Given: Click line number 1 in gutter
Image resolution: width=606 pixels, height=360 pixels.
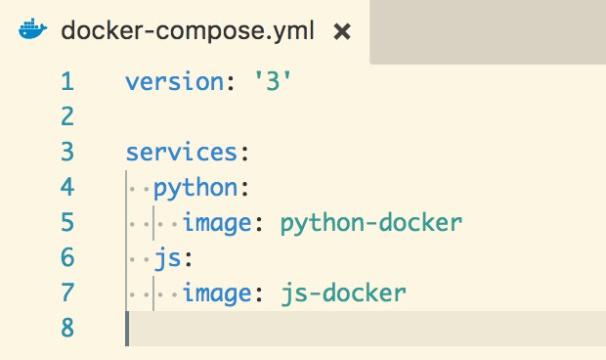Looking at the screenshot, I should pos(67,82).
